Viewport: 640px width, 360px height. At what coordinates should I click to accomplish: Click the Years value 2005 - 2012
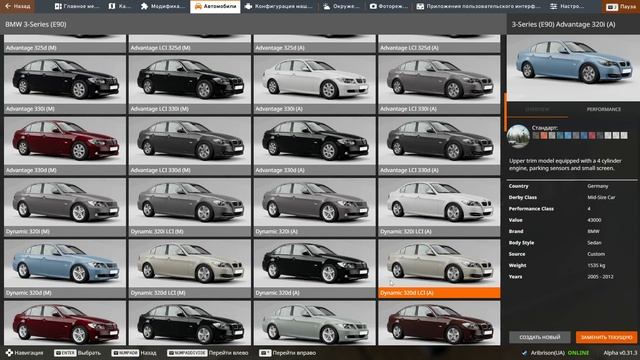click(600, 277)
